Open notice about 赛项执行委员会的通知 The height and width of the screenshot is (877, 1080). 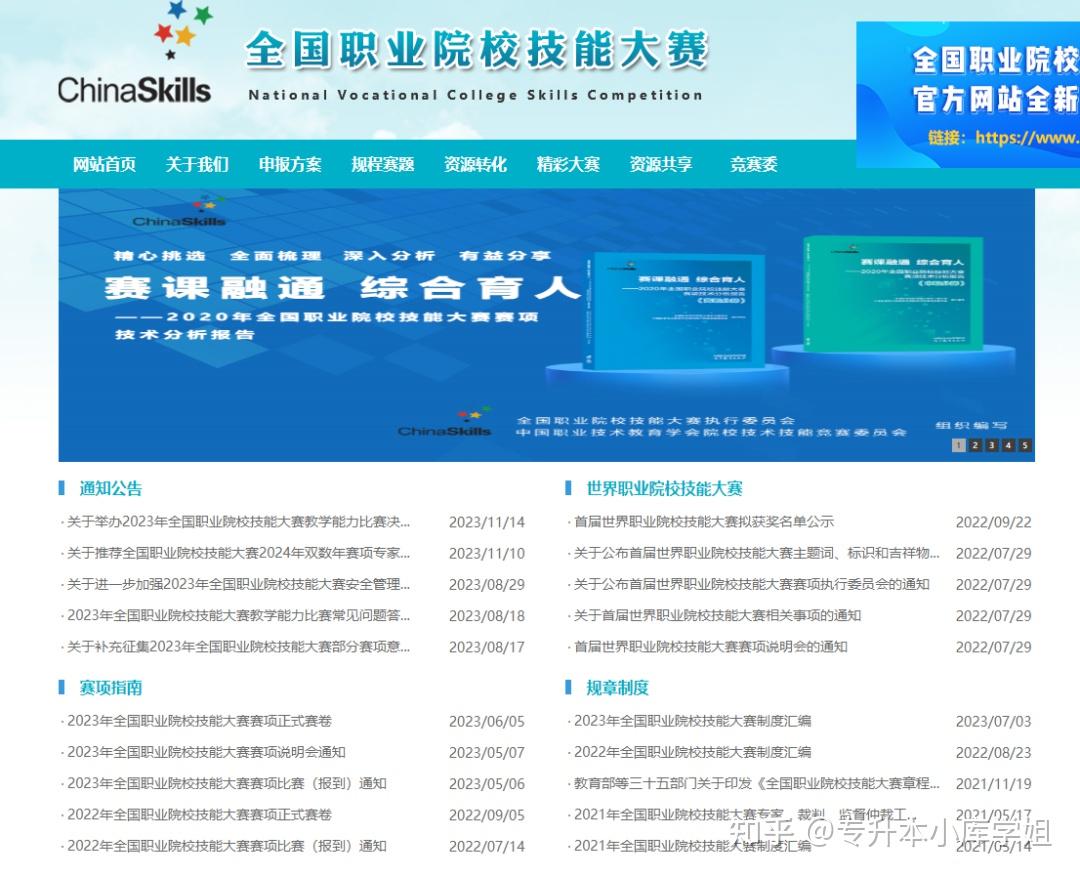coord(751,584)
